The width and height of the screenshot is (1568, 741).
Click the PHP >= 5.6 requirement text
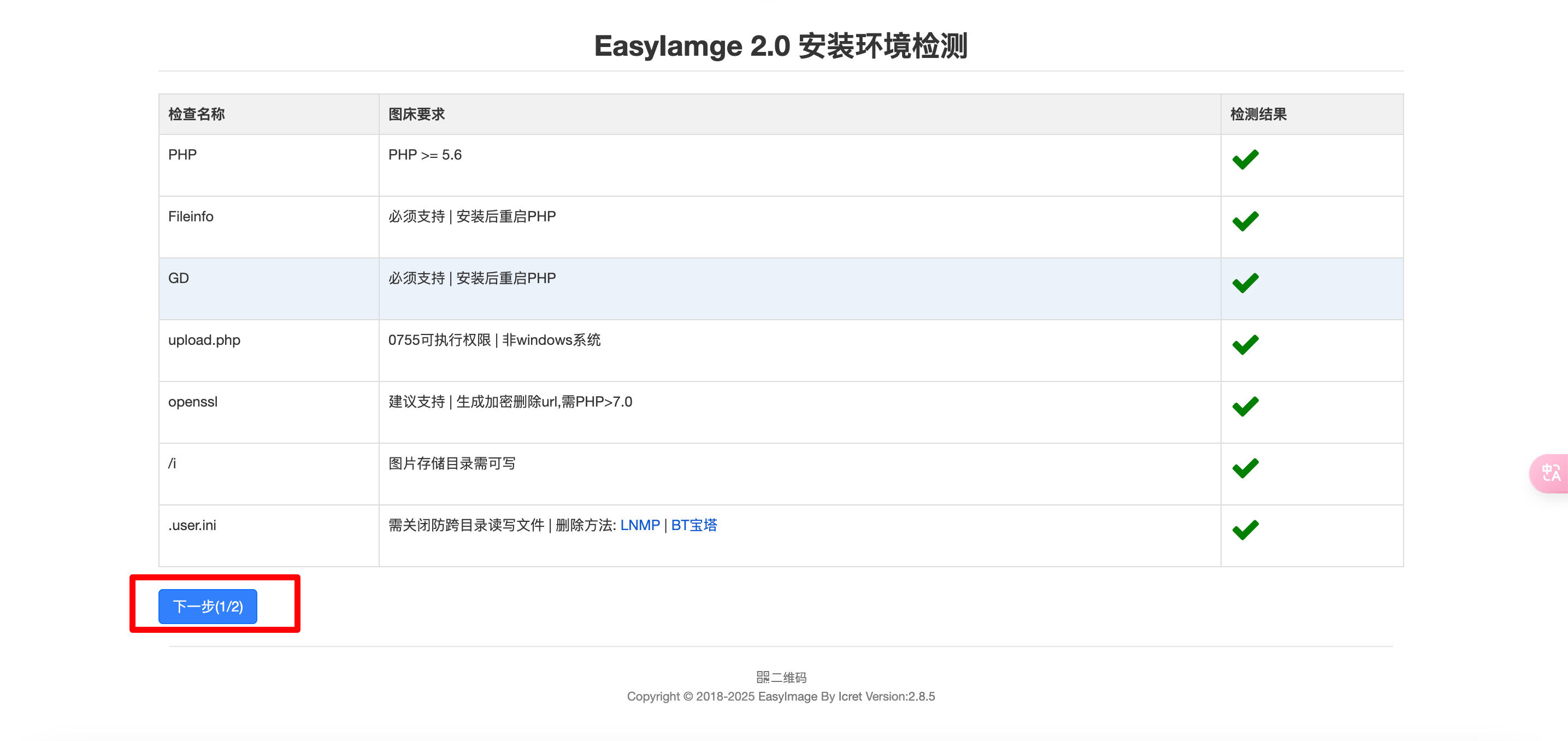click(425, 155)
